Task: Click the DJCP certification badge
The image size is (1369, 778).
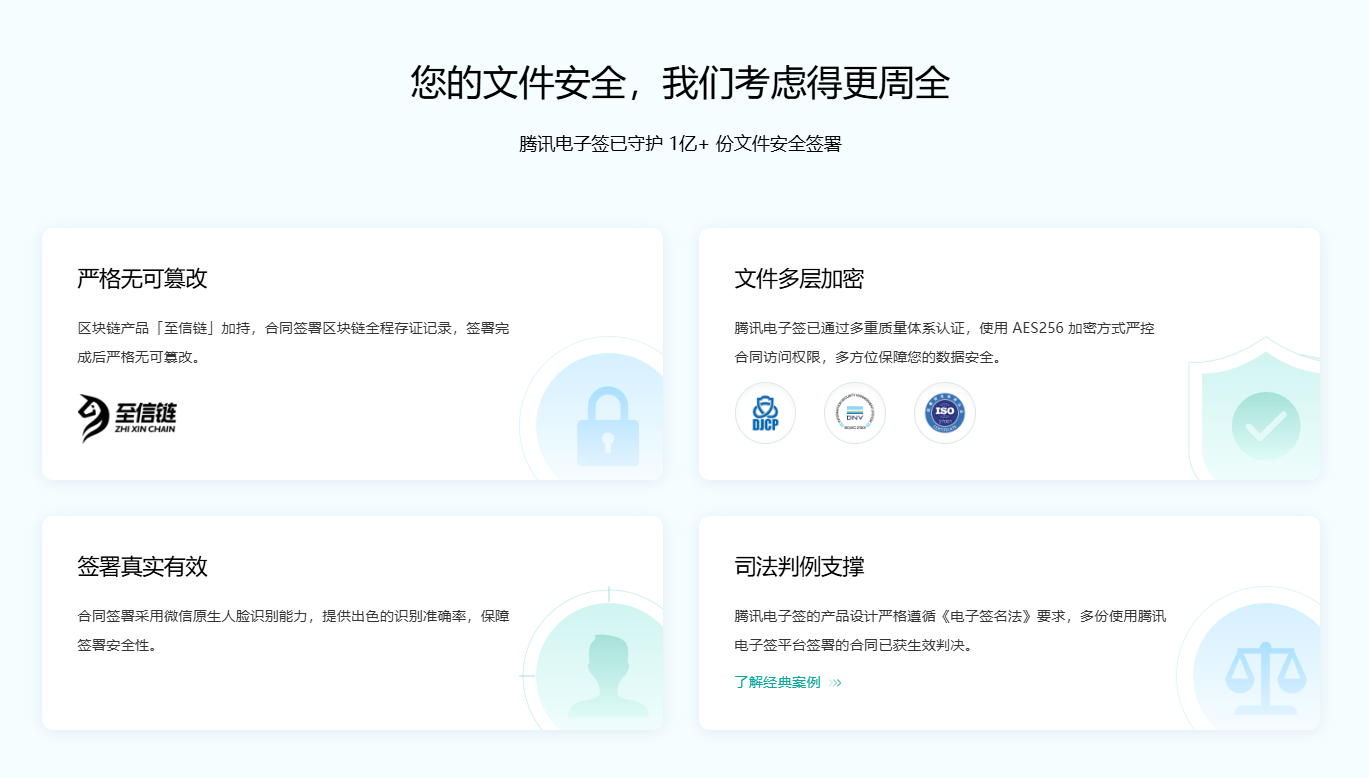Action: [764, 412]
